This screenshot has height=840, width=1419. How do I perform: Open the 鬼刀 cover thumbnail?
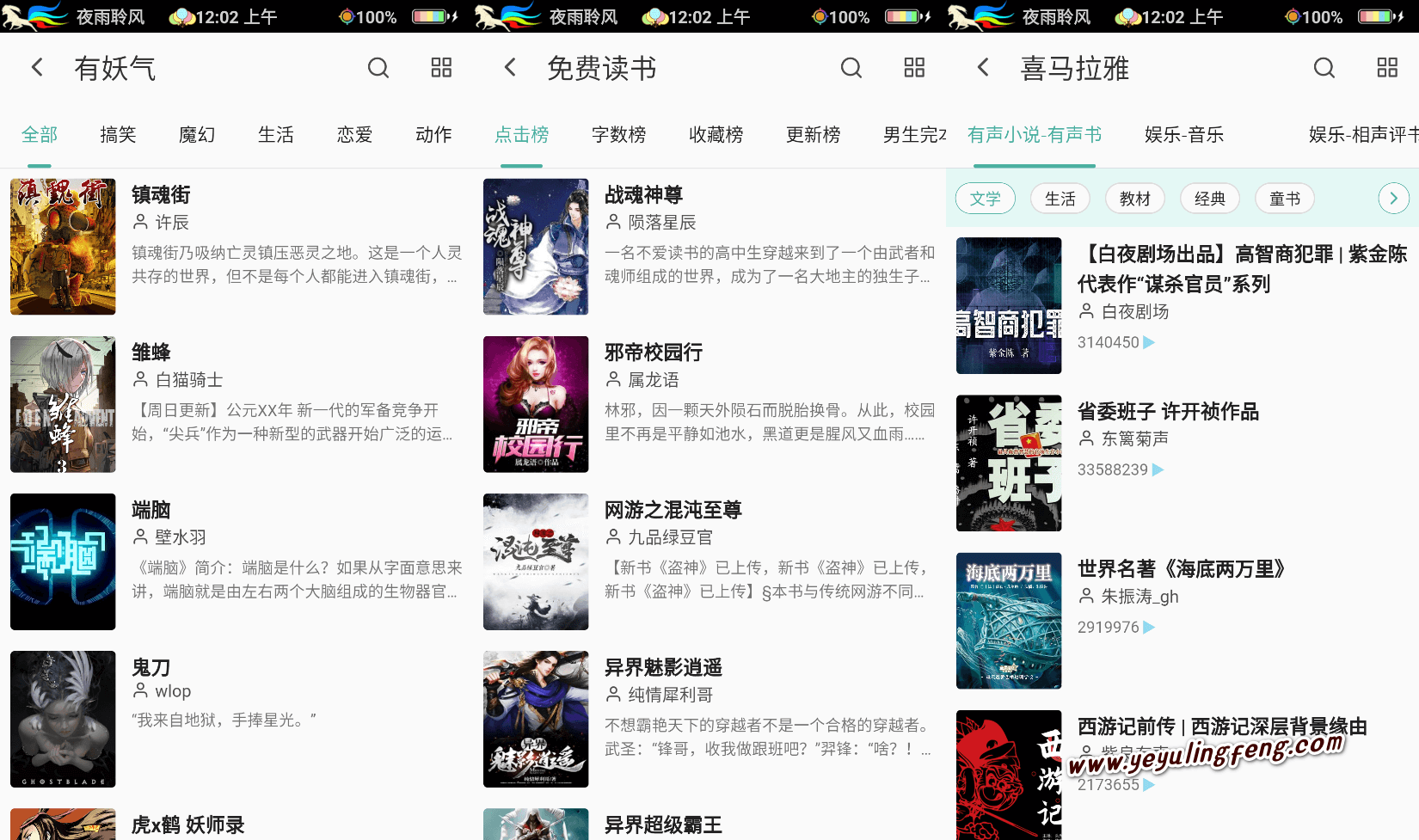click(63, 719)
